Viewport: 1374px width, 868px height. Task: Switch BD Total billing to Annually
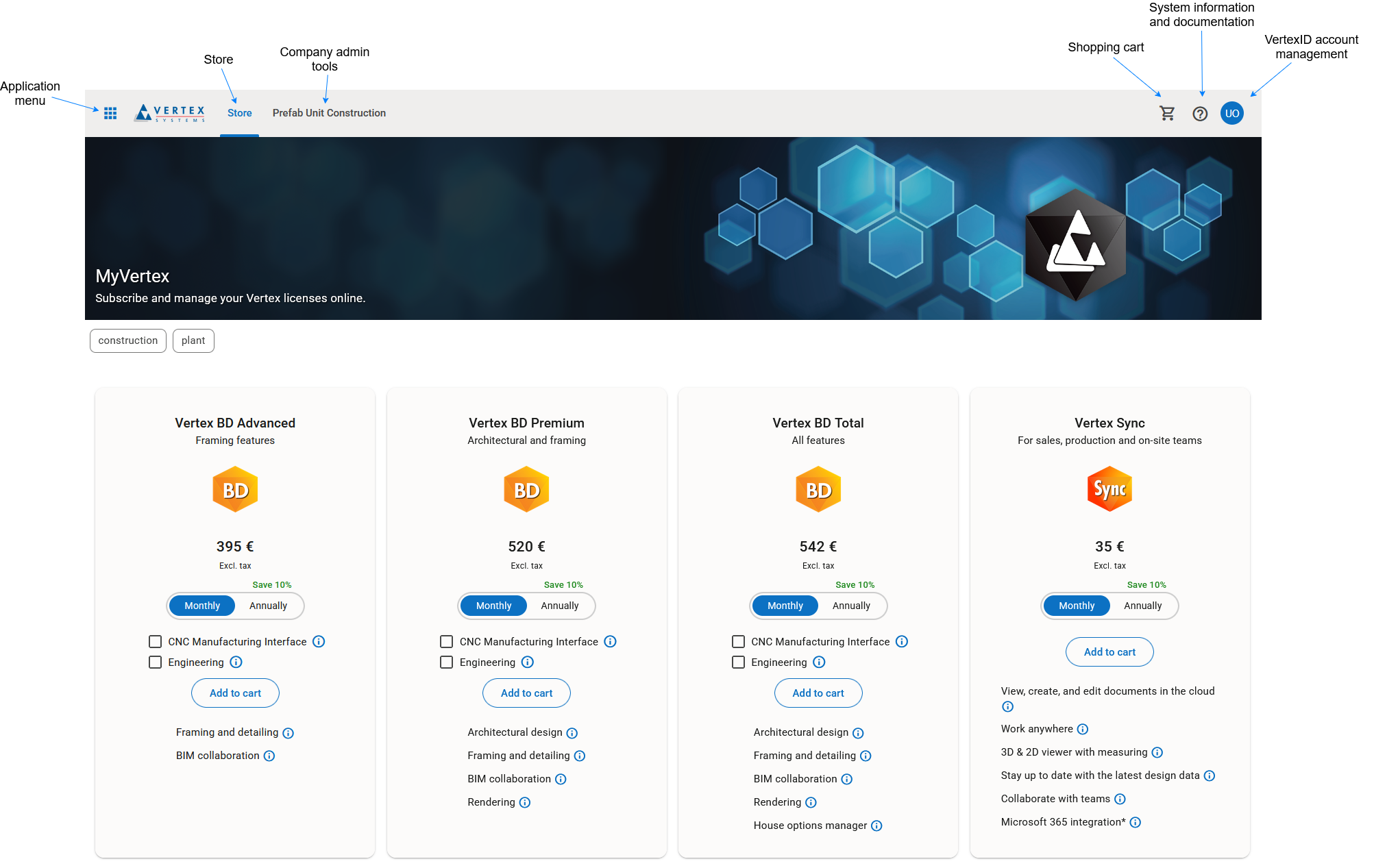[x=851, y=606]
